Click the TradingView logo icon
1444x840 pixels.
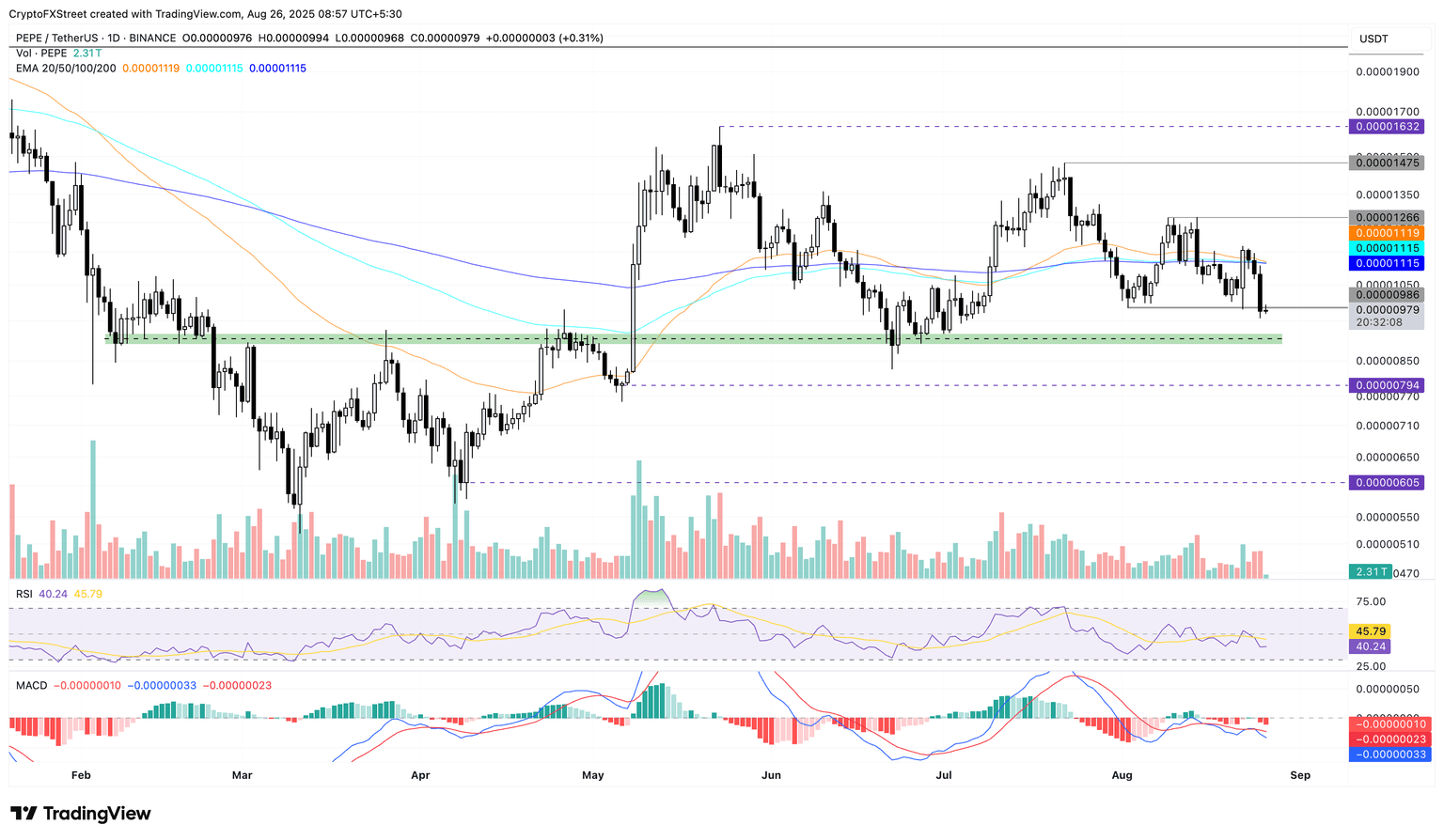(x=24, y=814)
